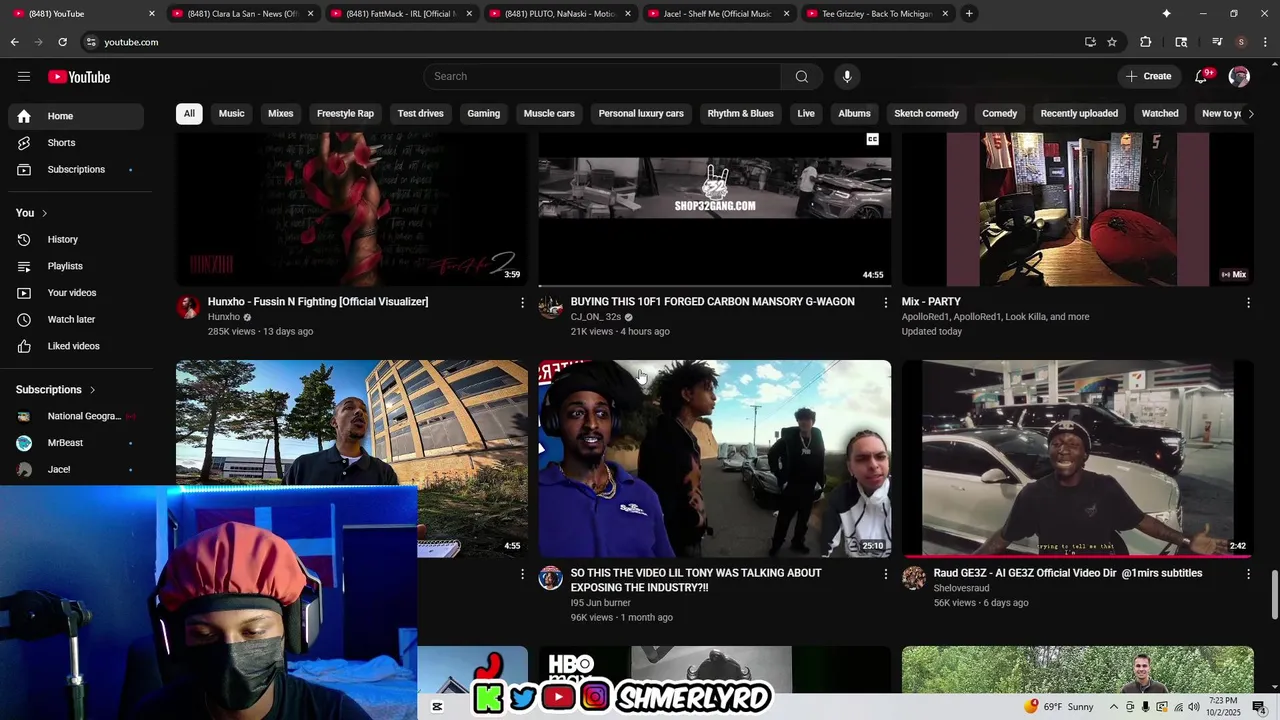Open the browser extensions puzzle icon
The height and width of the screenshot is (720, 1280).
1146,42
